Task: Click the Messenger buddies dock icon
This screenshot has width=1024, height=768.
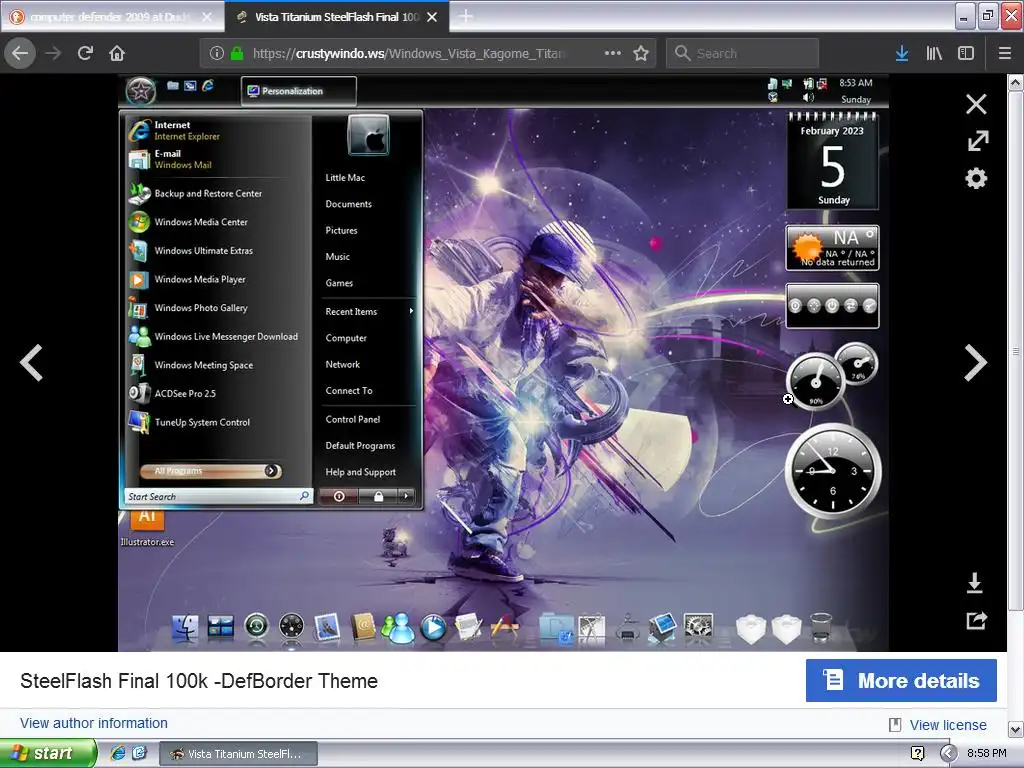Action: [x=398, y=628]
